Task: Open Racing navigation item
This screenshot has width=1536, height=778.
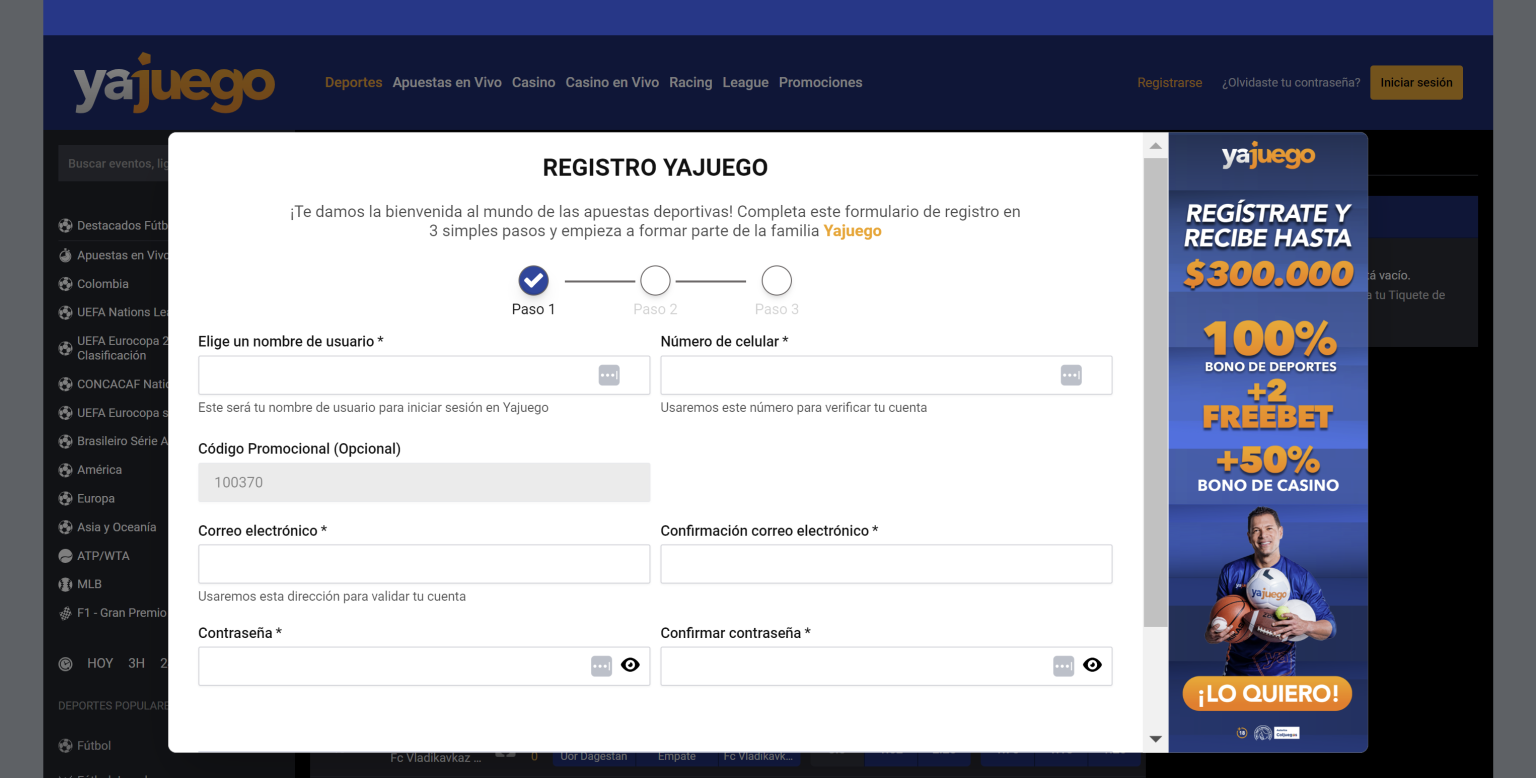Action: [x=691, y=83]
